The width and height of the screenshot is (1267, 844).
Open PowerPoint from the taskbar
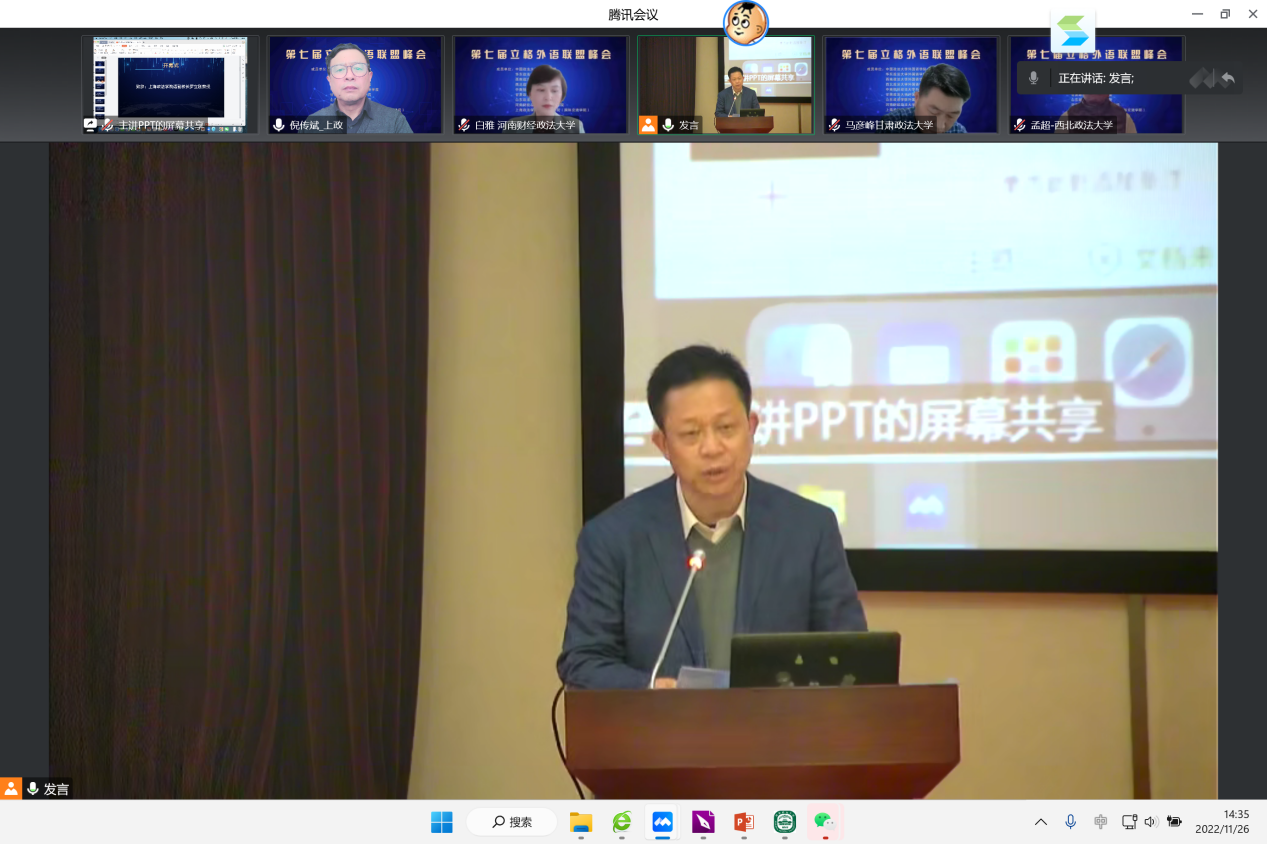[x=743, y=822]
